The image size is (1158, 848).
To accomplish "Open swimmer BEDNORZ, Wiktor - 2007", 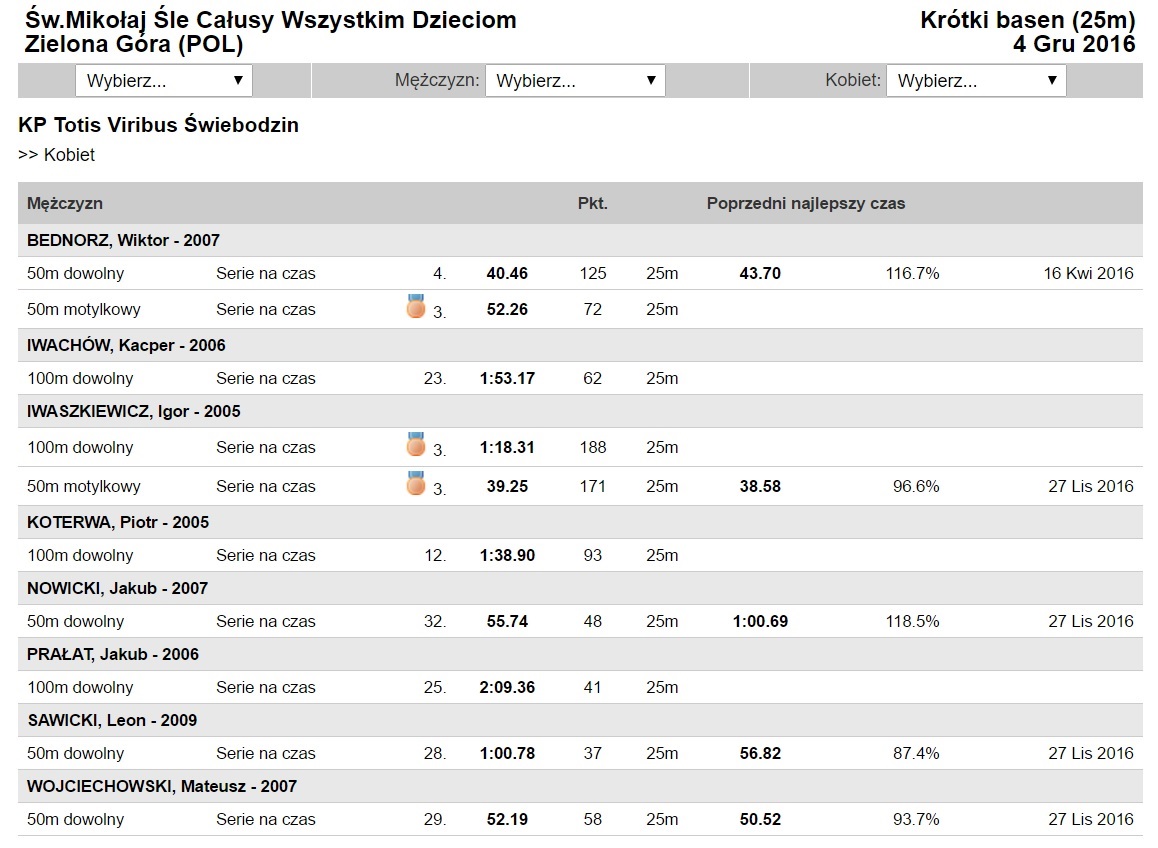I will (x=123, y=240).
